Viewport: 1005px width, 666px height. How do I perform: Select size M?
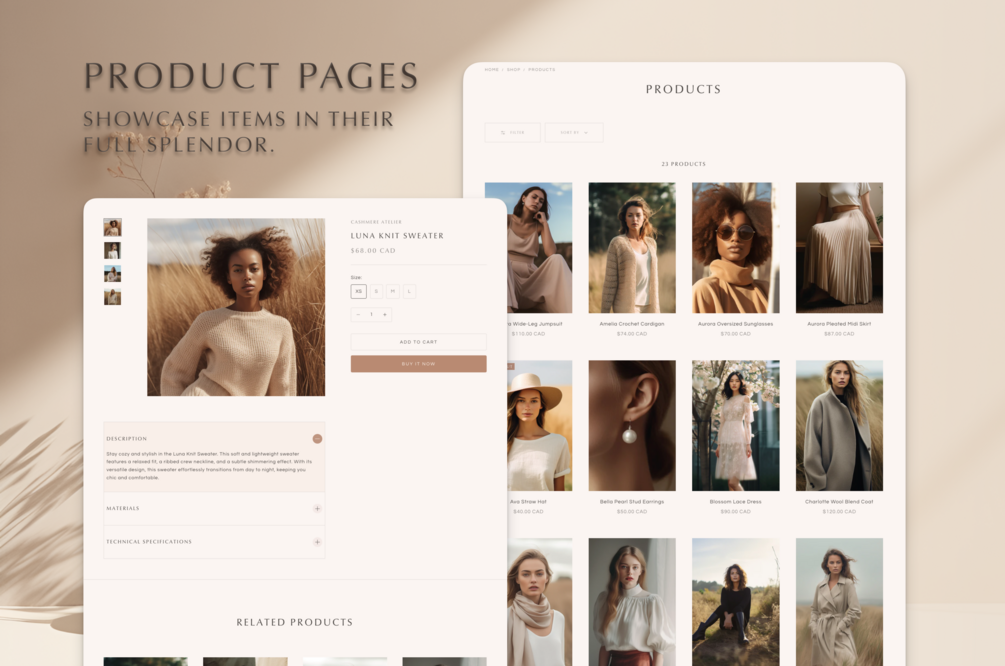pos(393,291)
